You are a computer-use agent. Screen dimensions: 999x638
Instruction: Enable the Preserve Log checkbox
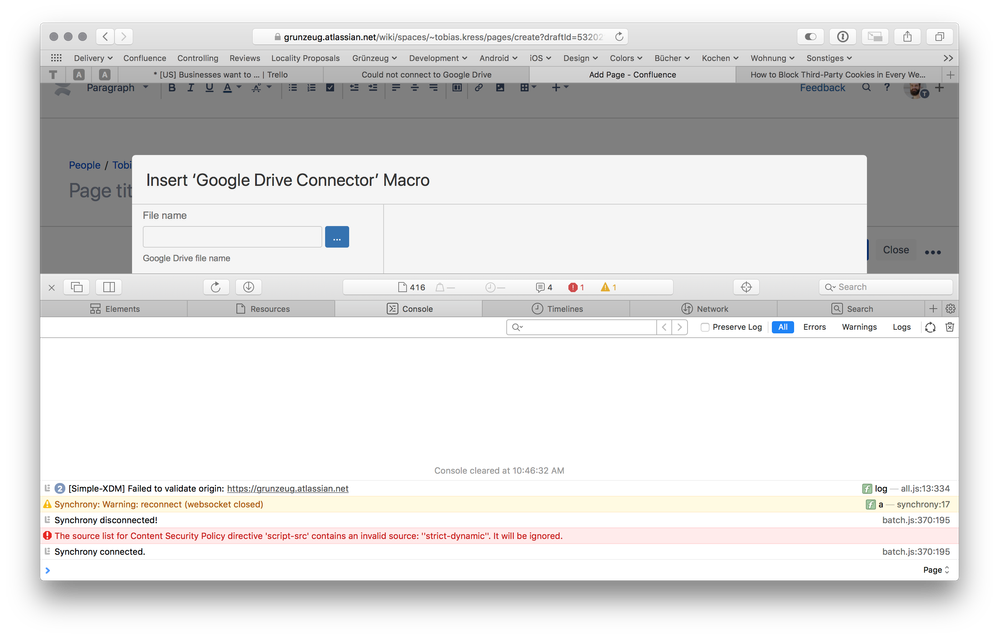(x=704, y=327)
